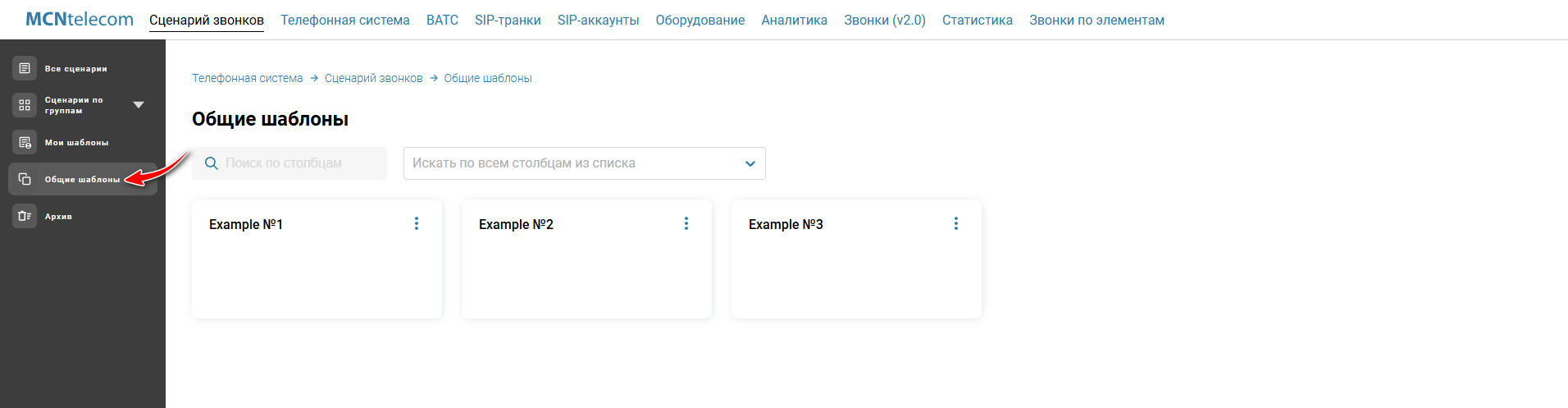The height and width of the screenshot is (408, 1568).
Task: Select Сценарии по группам label
Action: pyautogui.click(x=74, y=105)
